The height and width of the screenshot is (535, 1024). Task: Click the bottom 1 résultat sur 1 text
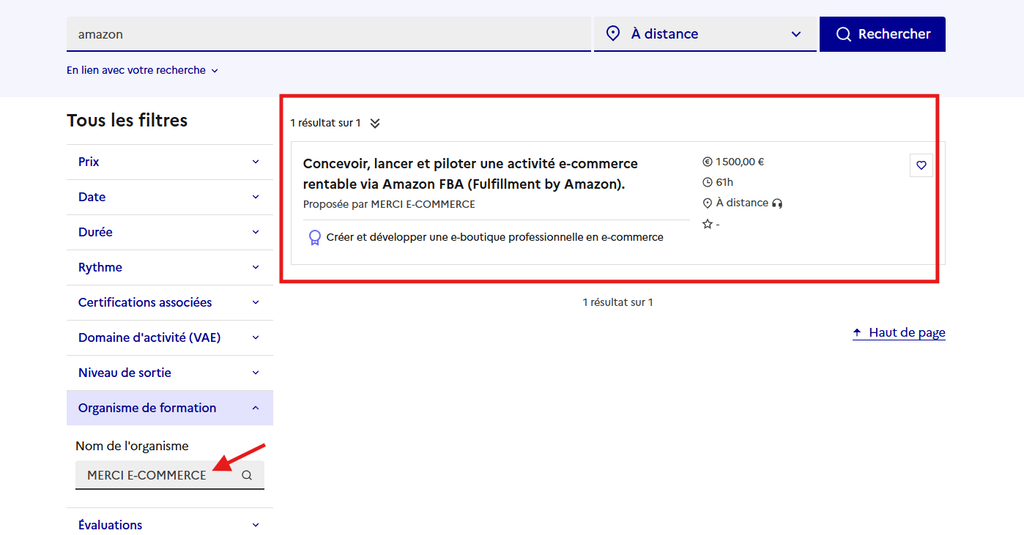[x=618, y=302]
